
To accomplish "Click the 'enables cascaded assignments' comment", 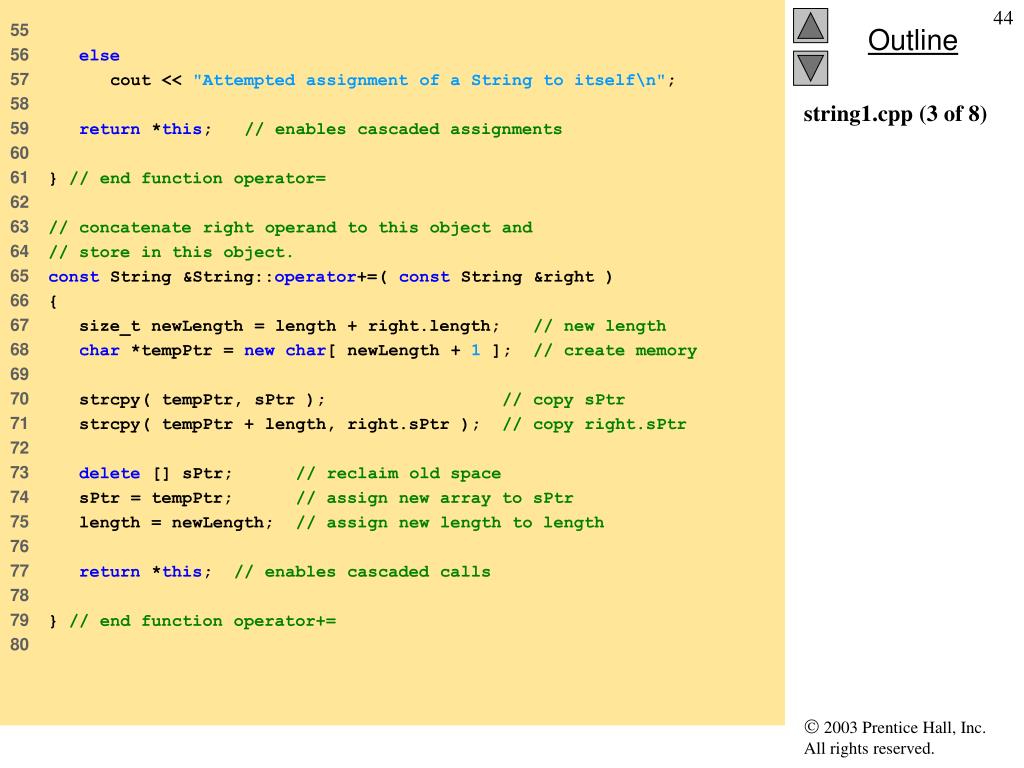I will [x=418, y=129].
